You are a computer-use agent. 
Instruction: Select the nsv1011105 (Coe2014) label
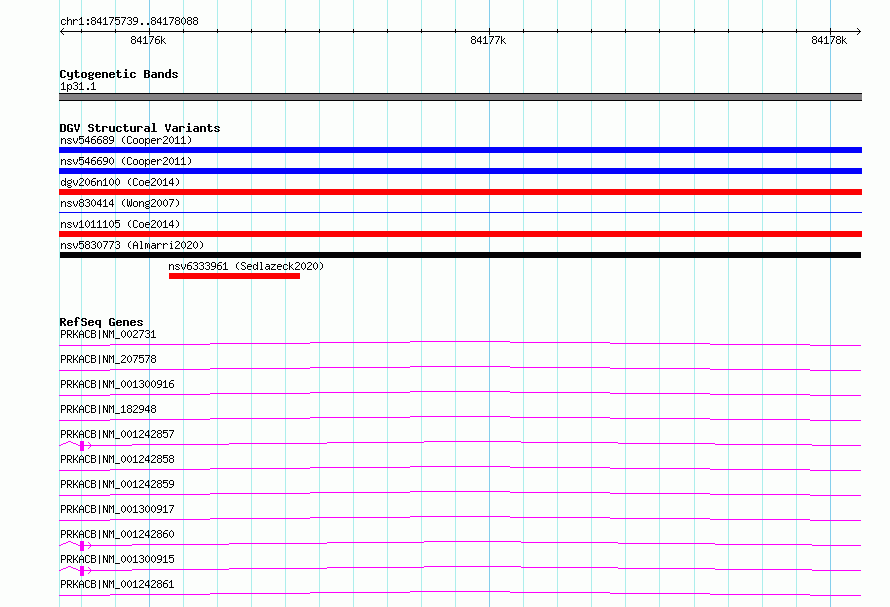(x=120, y=224)
